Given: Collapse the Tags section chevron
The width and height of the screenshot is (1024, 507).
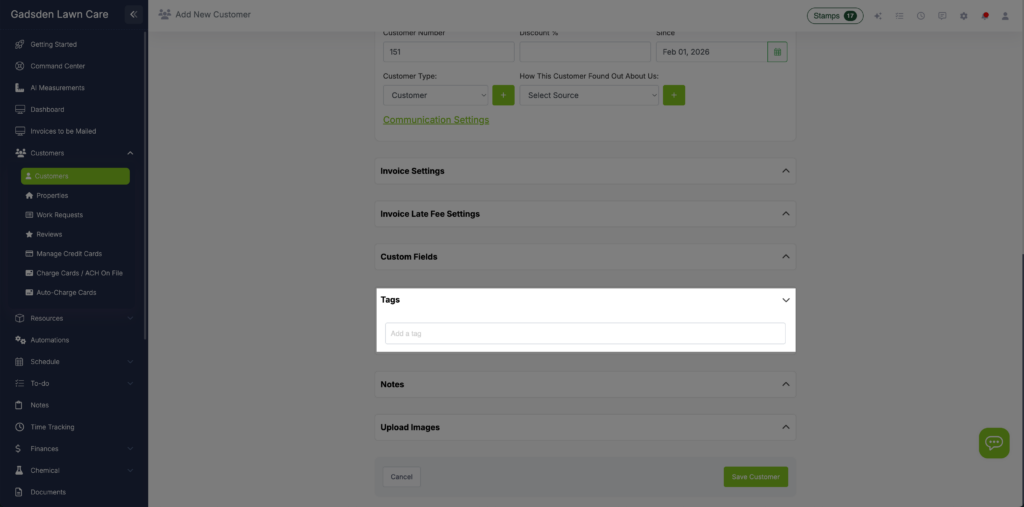Looking at the screenshot, I should (x=785, y=300).
